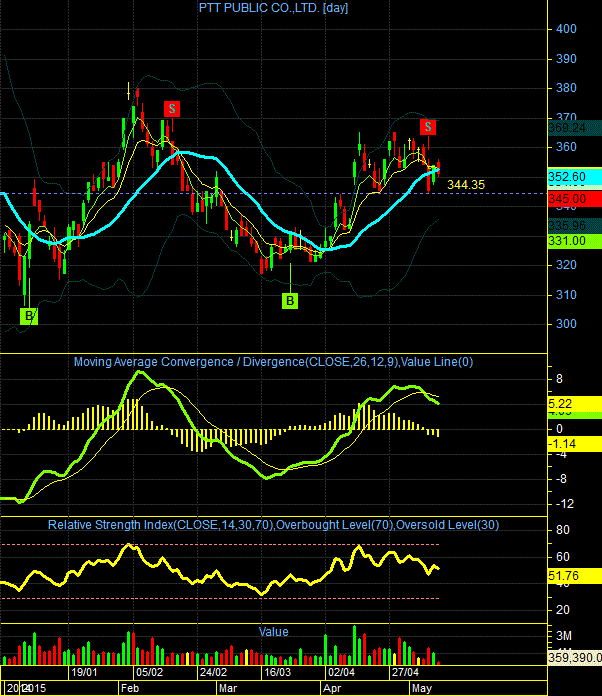The height and width of the screenshot is (696, 602).
Task: Click the Feb month label
Action: point(130,688)
